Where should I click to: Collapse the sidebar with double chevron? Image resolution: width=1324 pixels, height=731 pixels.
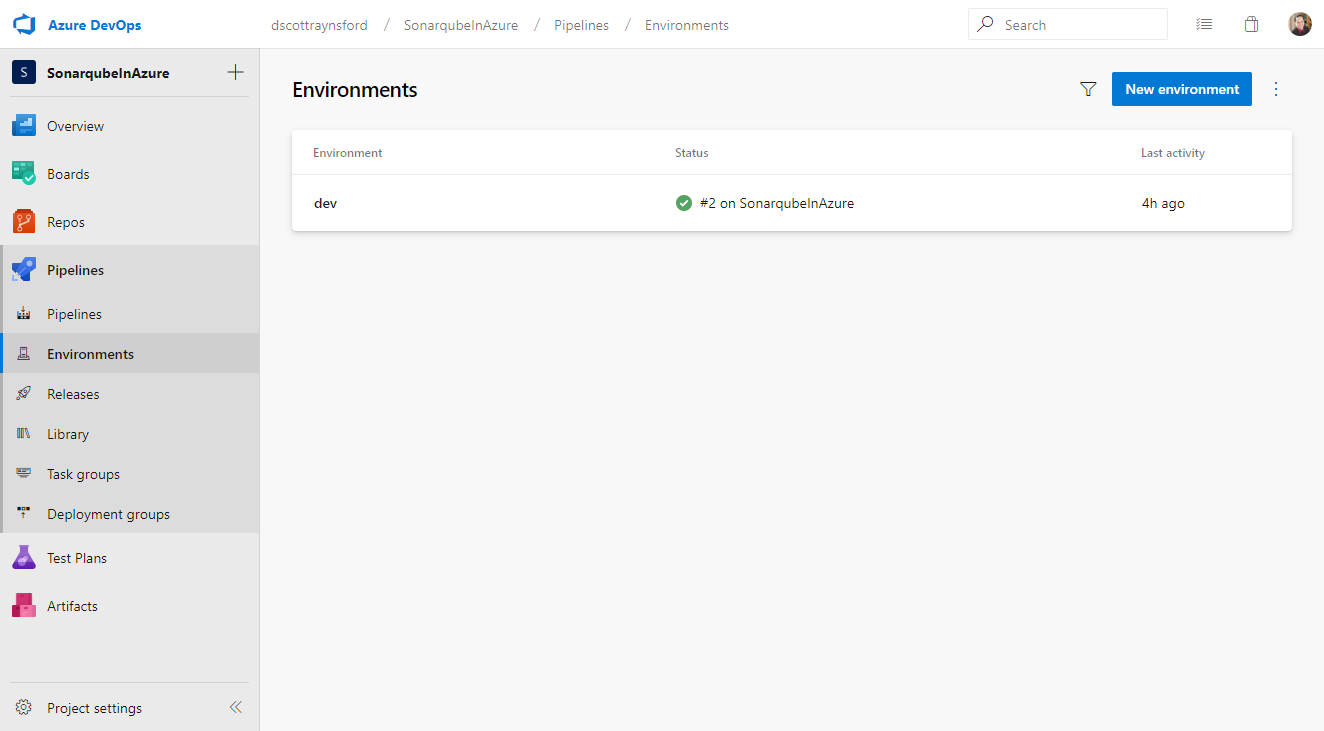236,707
